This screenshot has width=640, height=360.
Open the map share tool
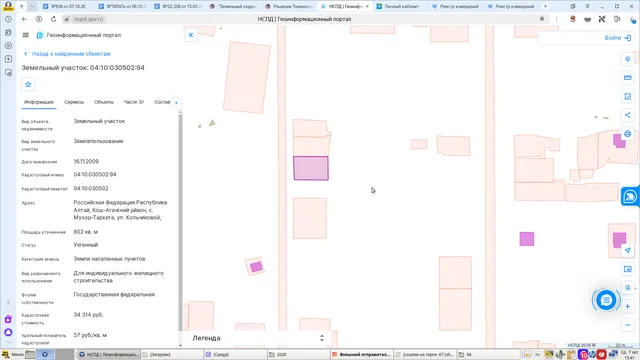628,115
